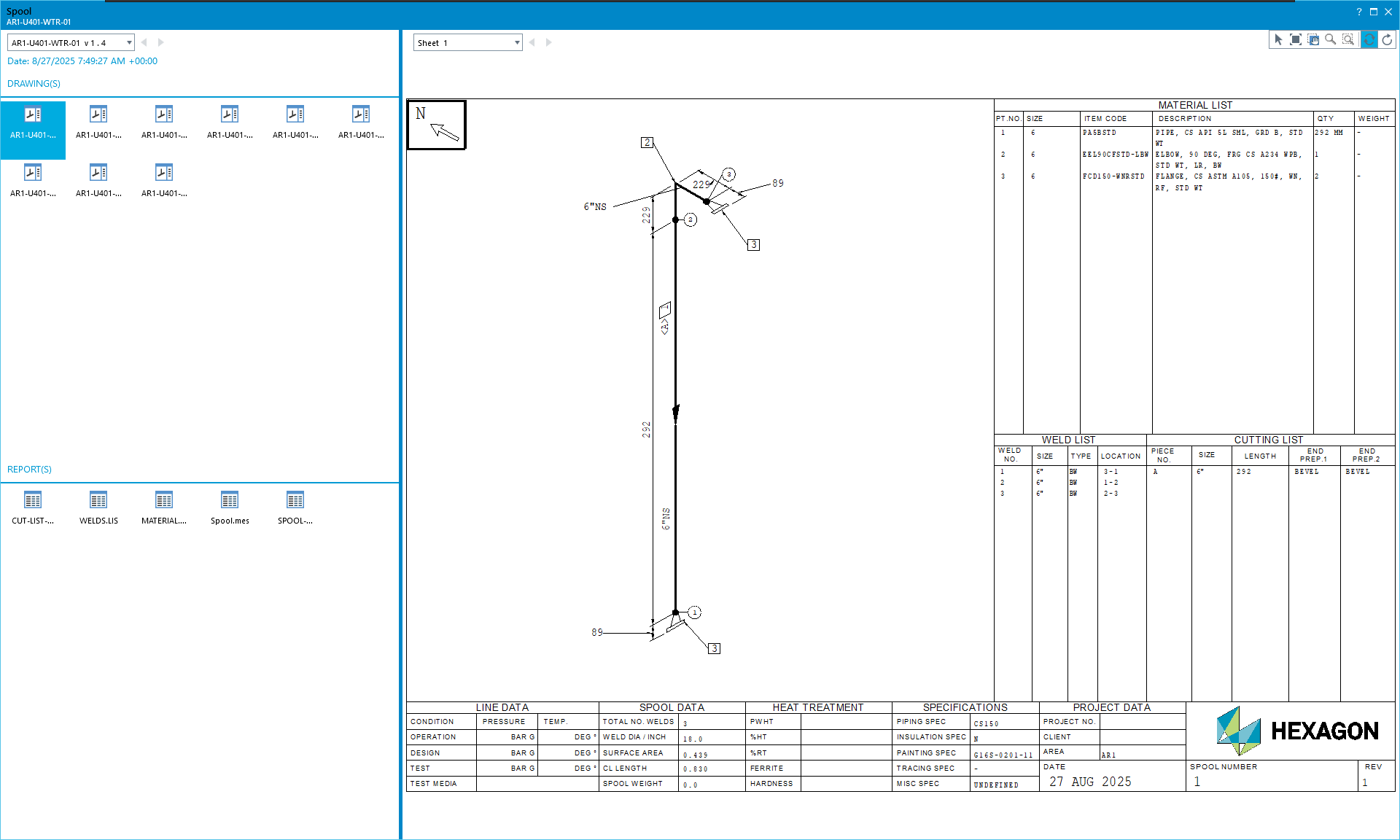Select the first AR1-U401 drawing thumbnail

[33, 122]
